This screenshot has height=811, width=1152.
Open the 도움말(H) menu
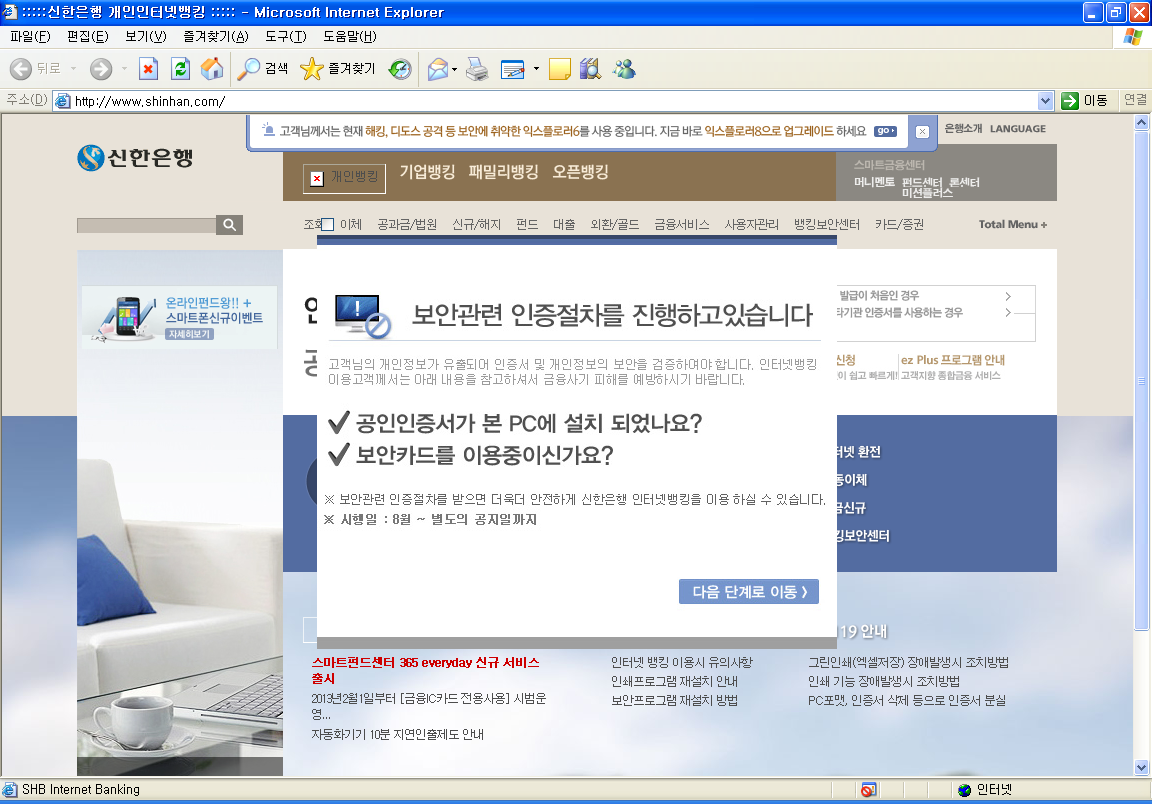point(350,36)
